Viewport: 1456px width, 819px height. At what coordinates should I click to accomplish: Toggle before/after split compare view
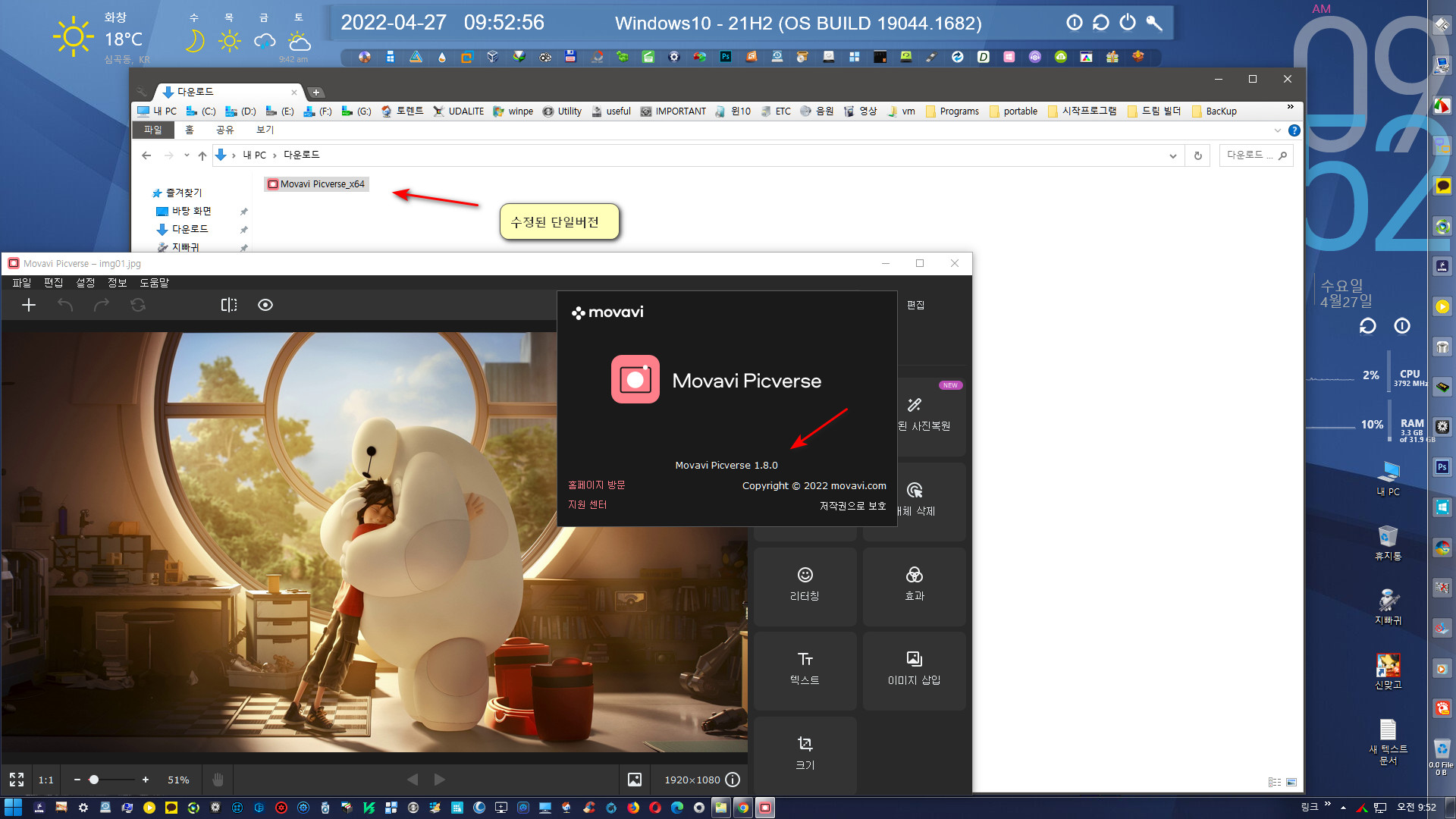[229, 305]
